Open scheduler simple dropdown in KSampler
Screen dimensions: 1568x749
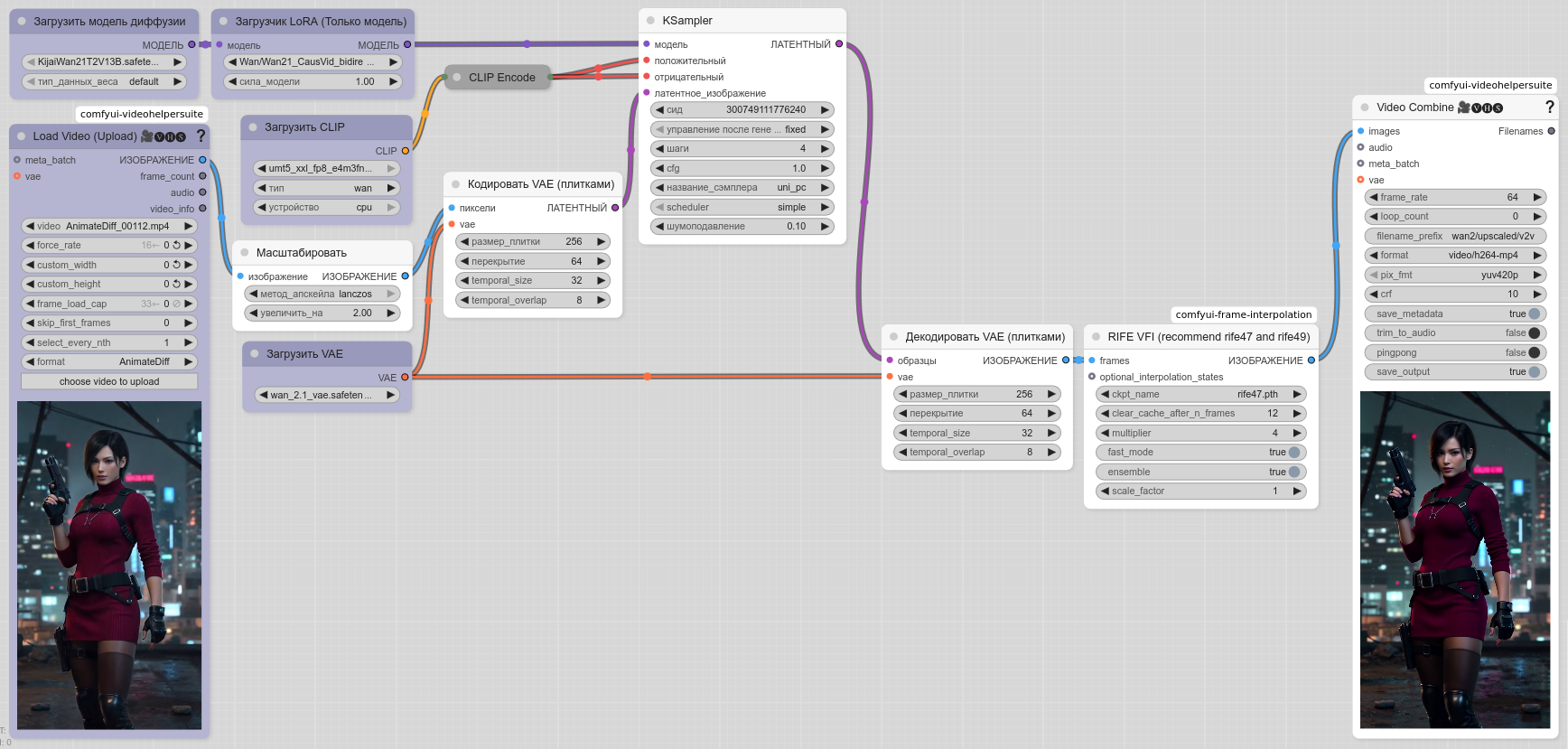[x=742, y=208]
